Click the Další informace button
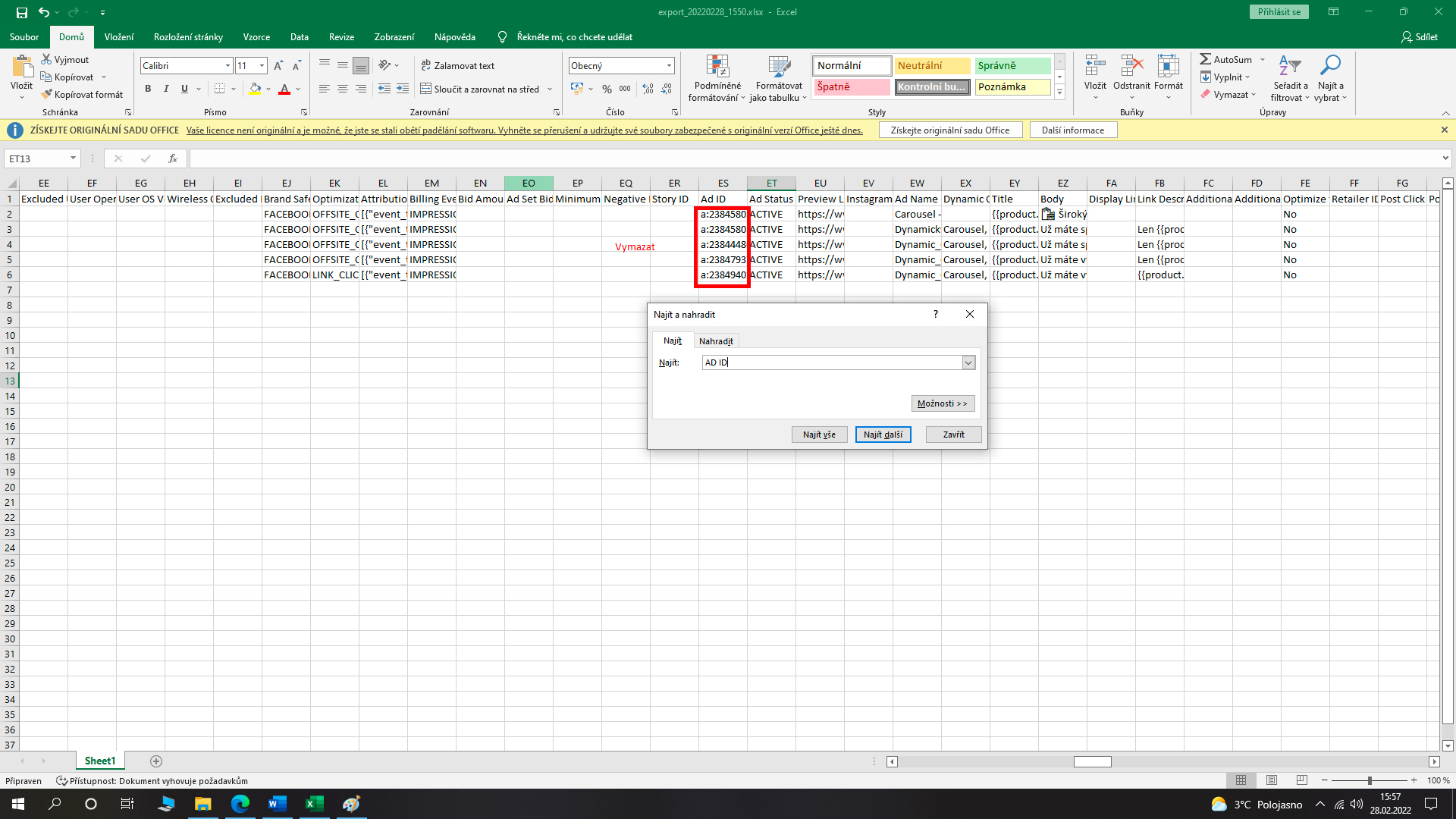 (x=1073, y=130)
